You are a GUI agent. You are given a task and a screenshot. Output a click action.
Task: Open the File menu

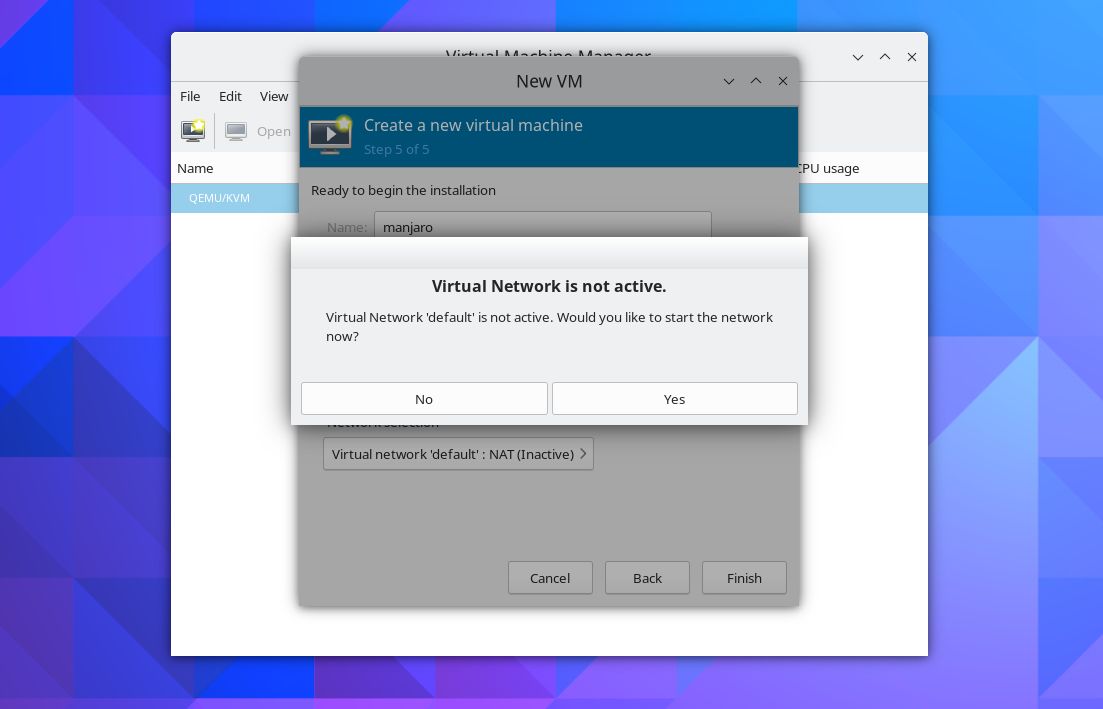tap(189, 96)
